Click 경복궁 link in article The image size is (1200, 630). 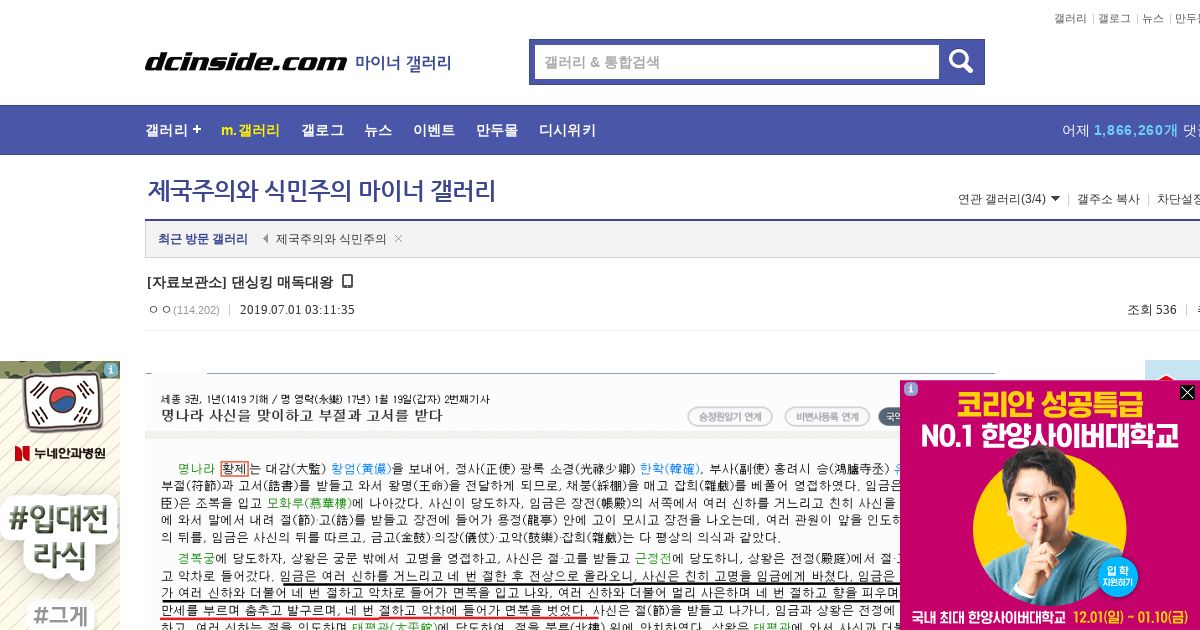pos(196,557)
